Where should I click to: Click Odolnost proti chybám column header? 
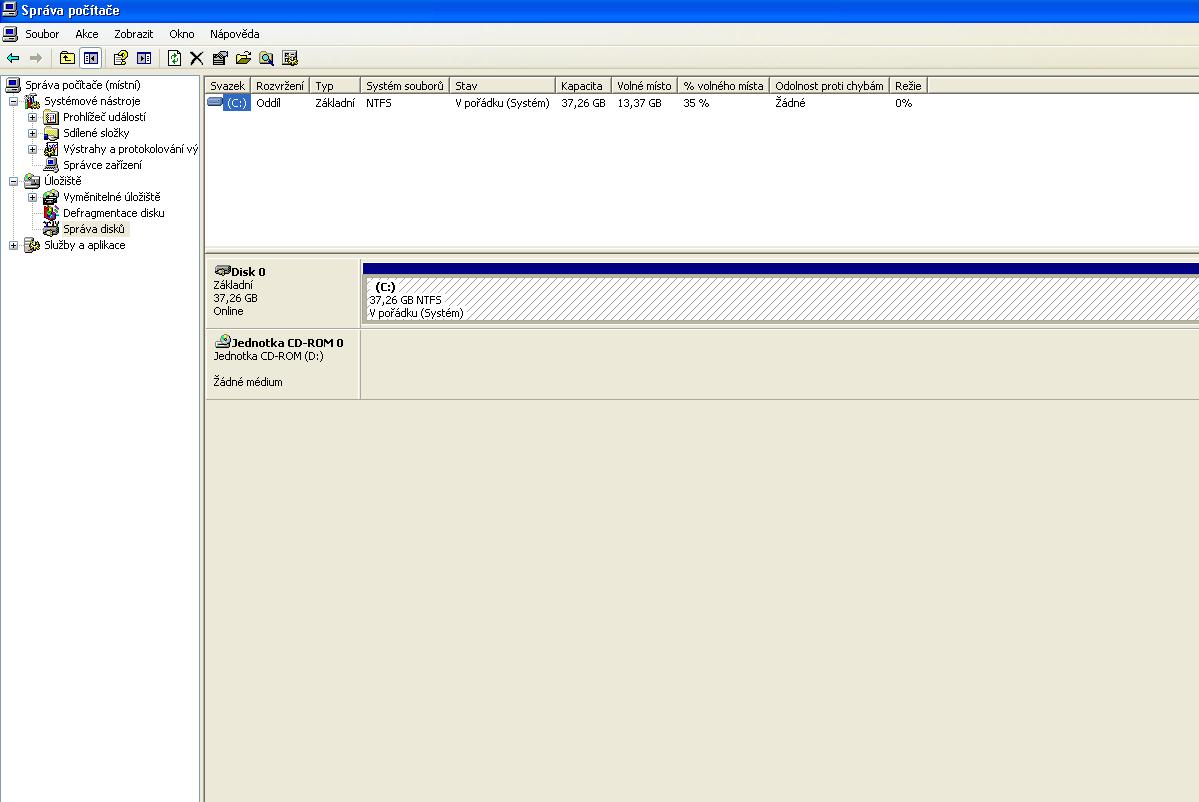coord(830,86)
